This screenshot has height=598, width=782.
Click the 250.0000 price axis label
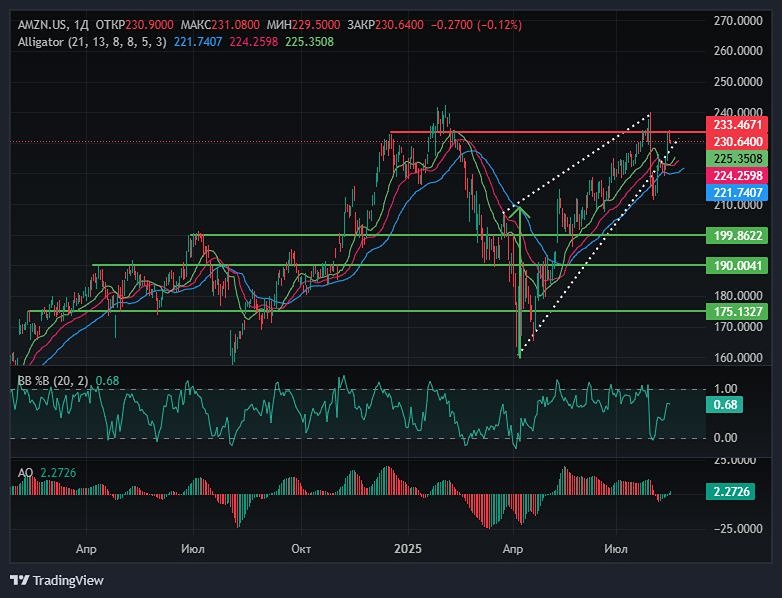(738, 81)
